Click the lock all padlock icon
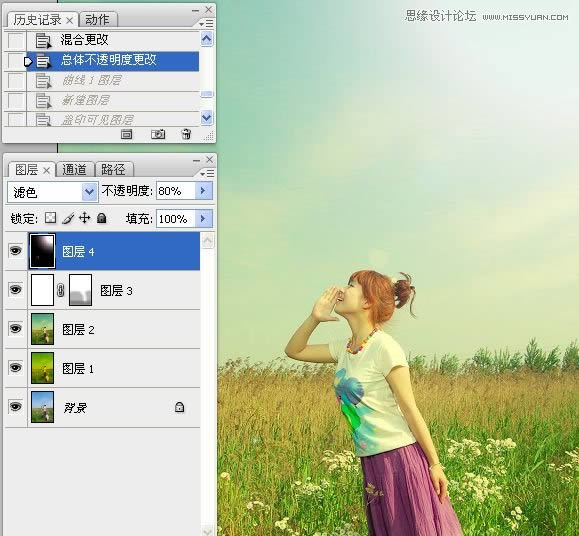Viewport: 579px width, 536px height. tap(102, 218)
